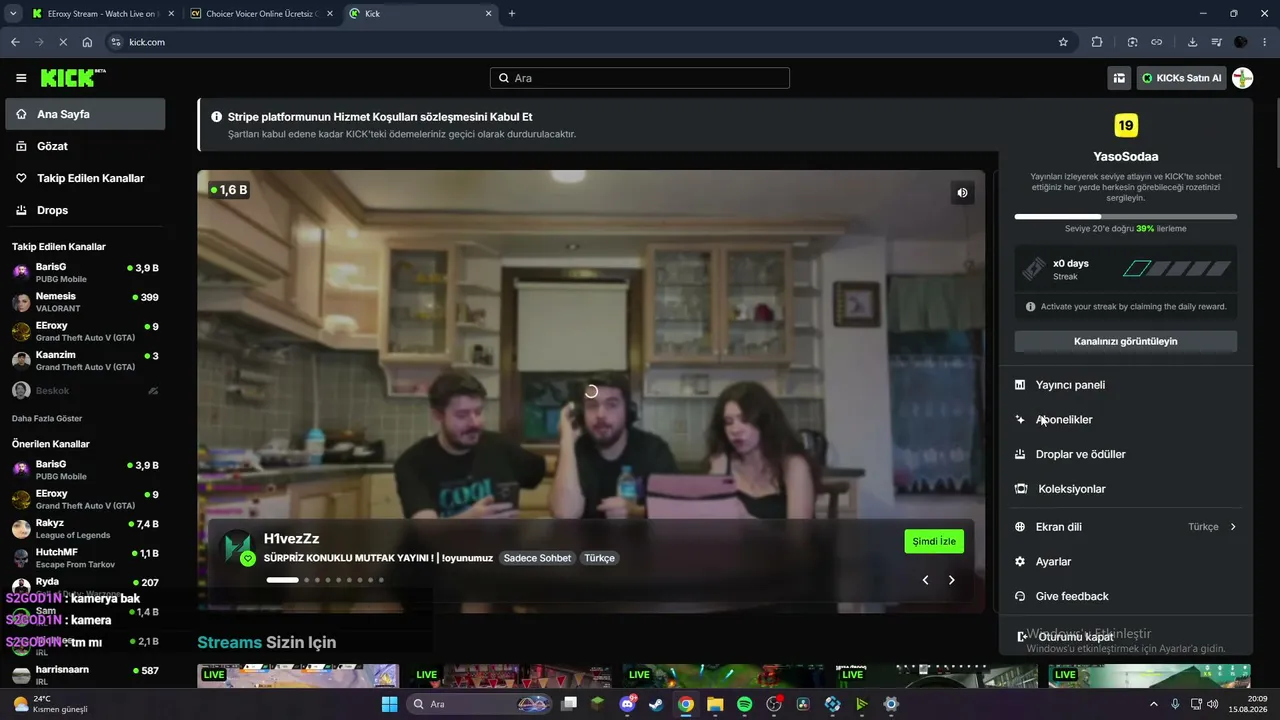
Task: Click the YasoSodaa profile avatar
Action: [1243, 78]
